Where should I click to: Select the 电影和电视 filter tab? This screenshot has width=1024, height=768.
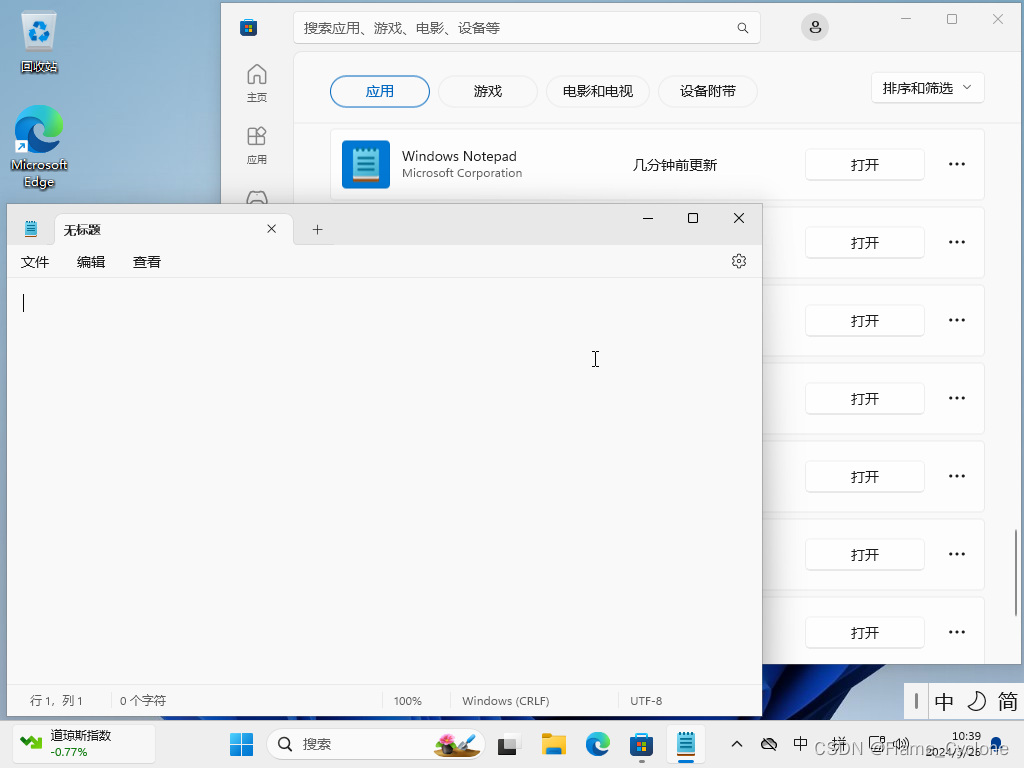tap(598, 91)
